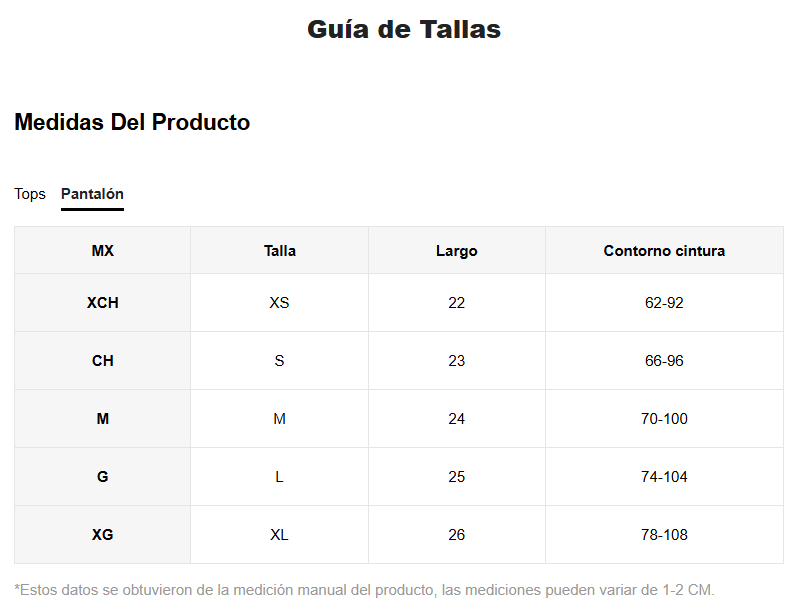Click the Guía de Tallas title

click(403, 30)
